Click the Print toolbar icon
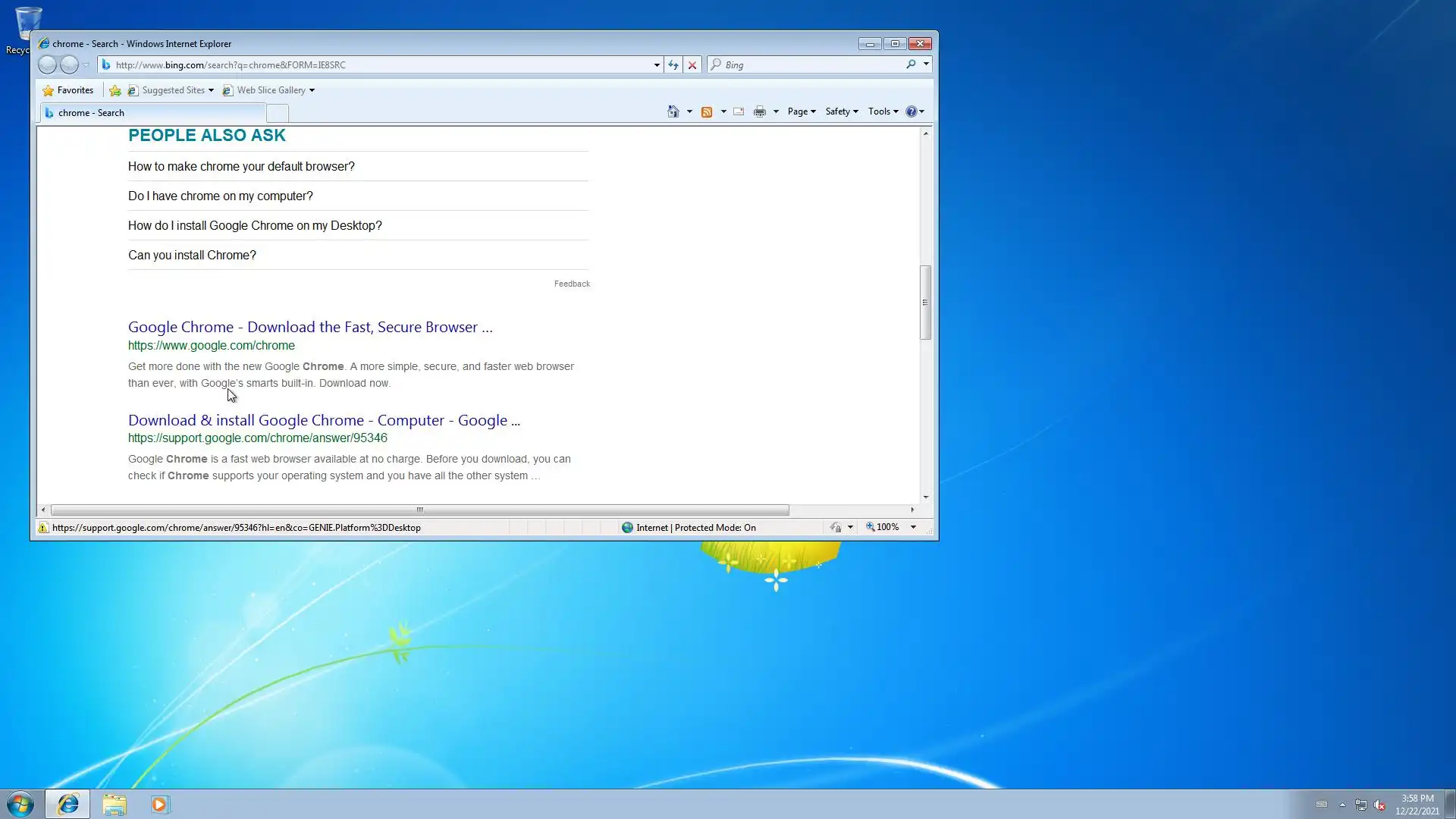This screenshot has width=1456, height=819. [760, 111]
